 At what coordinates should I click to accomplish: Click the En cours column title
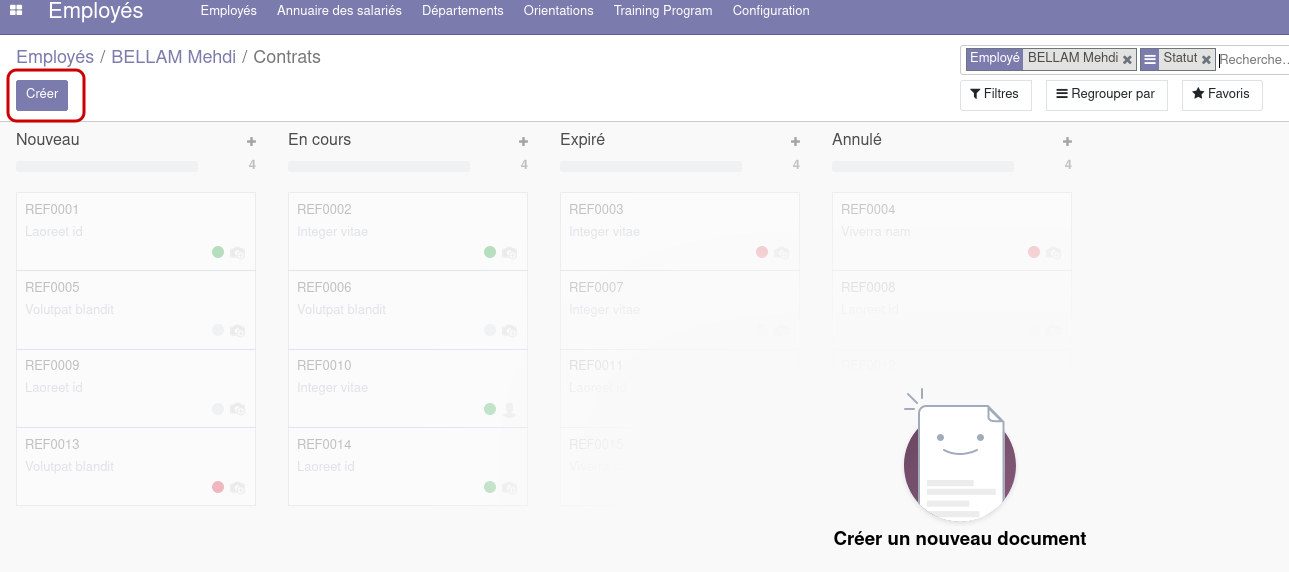click(320, 140)
